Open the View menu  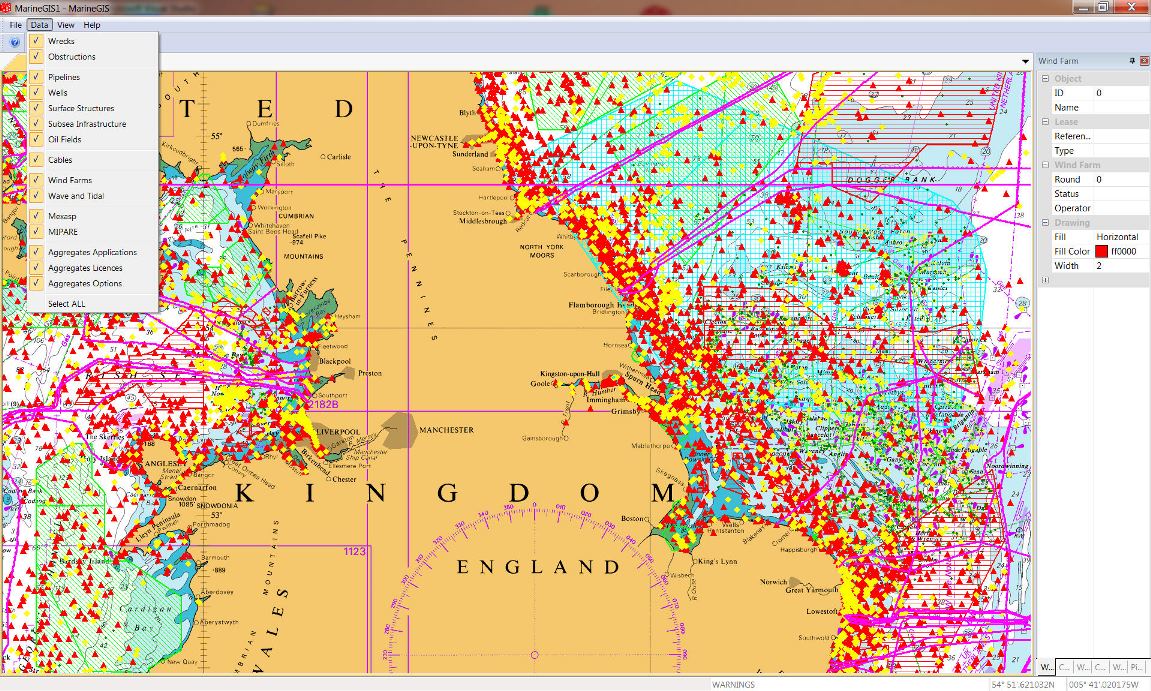point(65,25)
